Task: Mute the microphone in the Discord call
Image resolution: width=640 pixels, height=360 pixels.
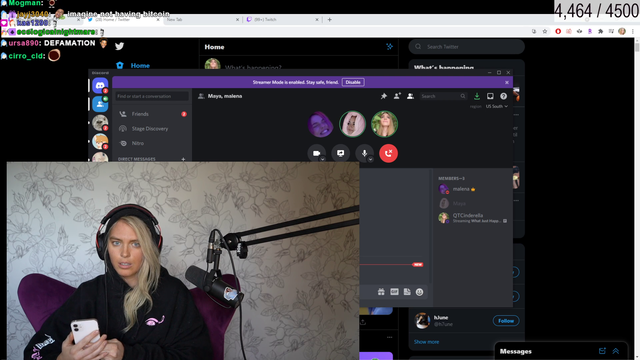Action: (x=364, y=153)
